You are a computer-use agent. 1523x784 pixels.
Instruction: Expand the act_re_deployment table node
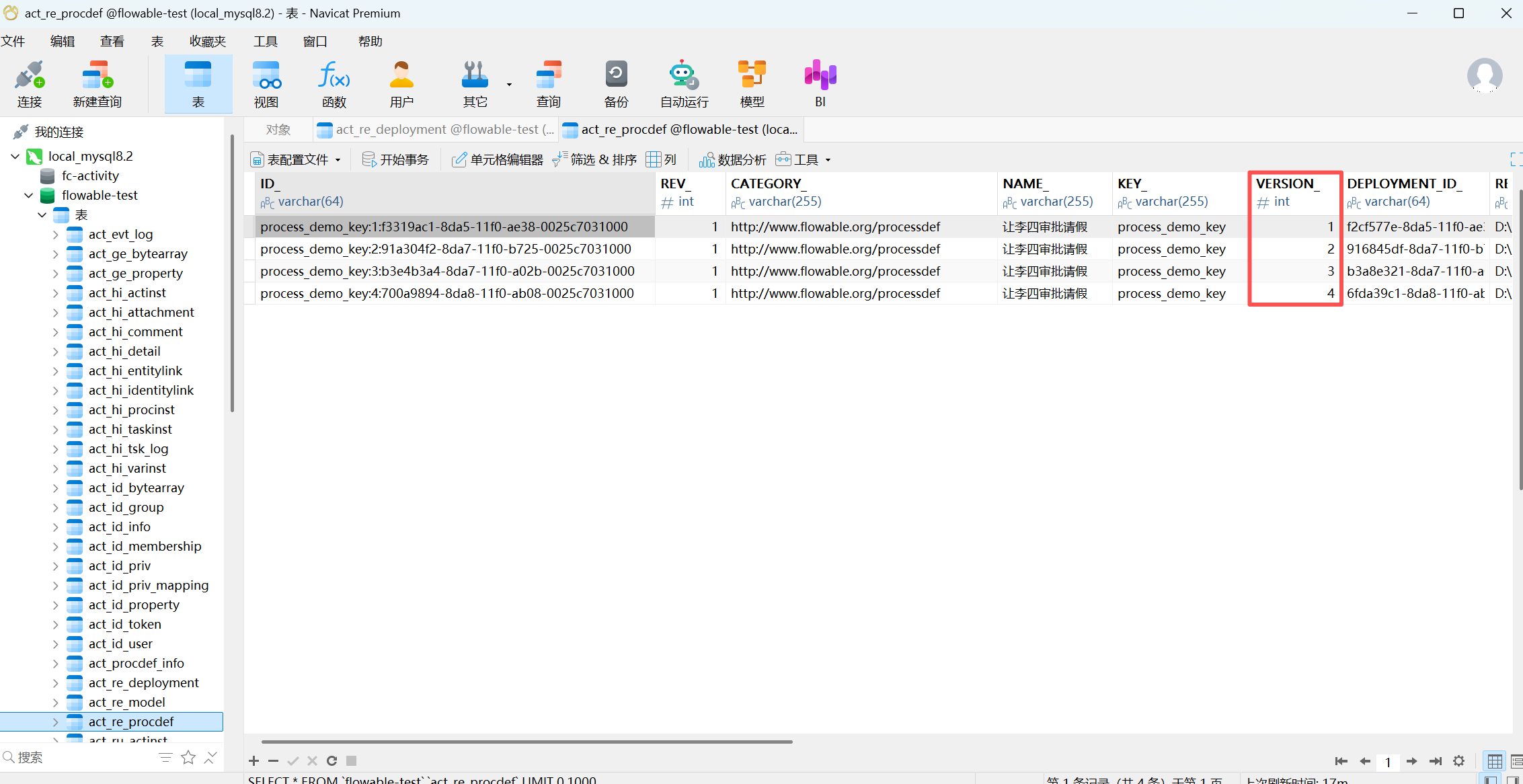coord(56,683)
